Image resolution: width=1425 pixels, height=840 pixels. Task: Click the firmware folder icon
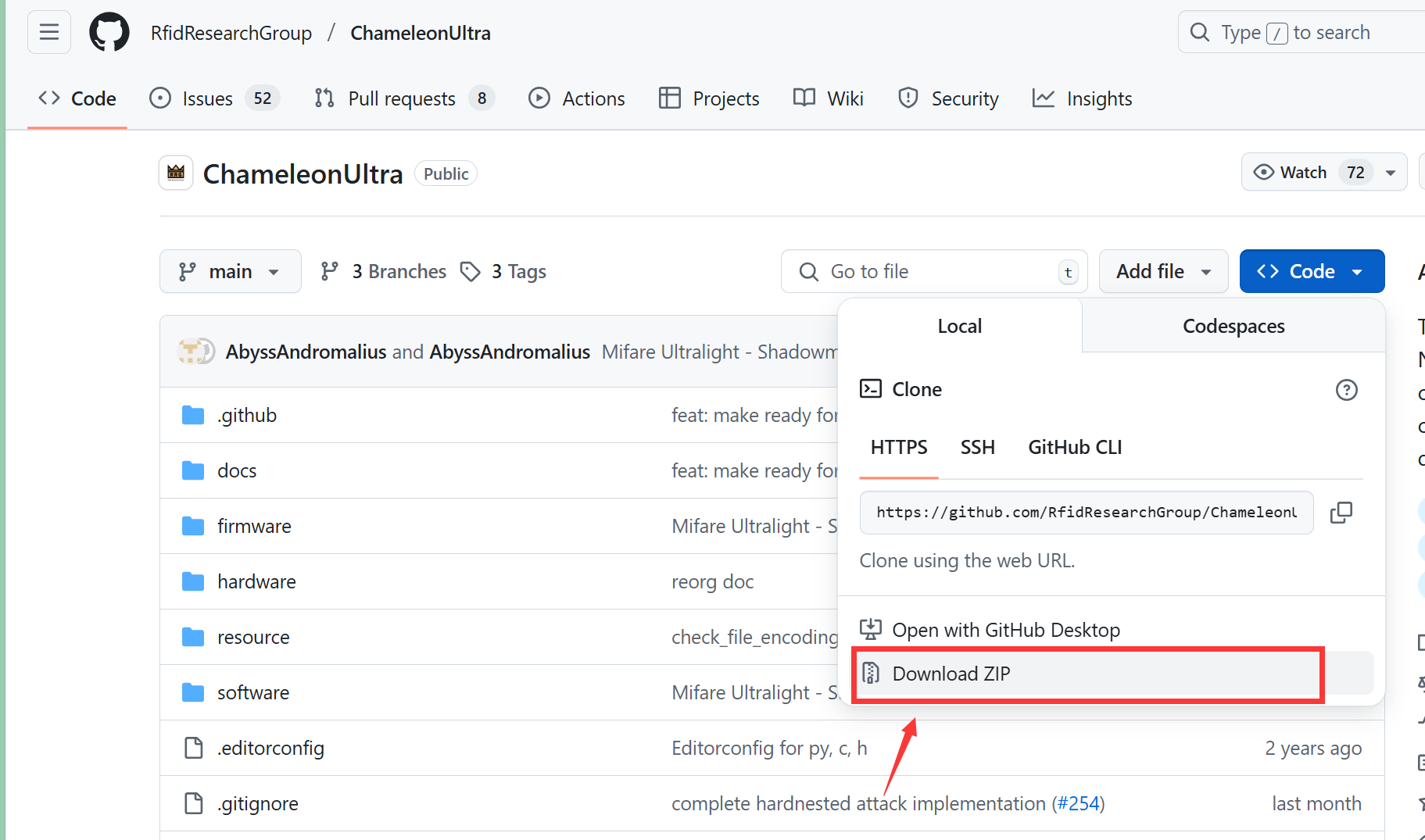click(193, 526)
